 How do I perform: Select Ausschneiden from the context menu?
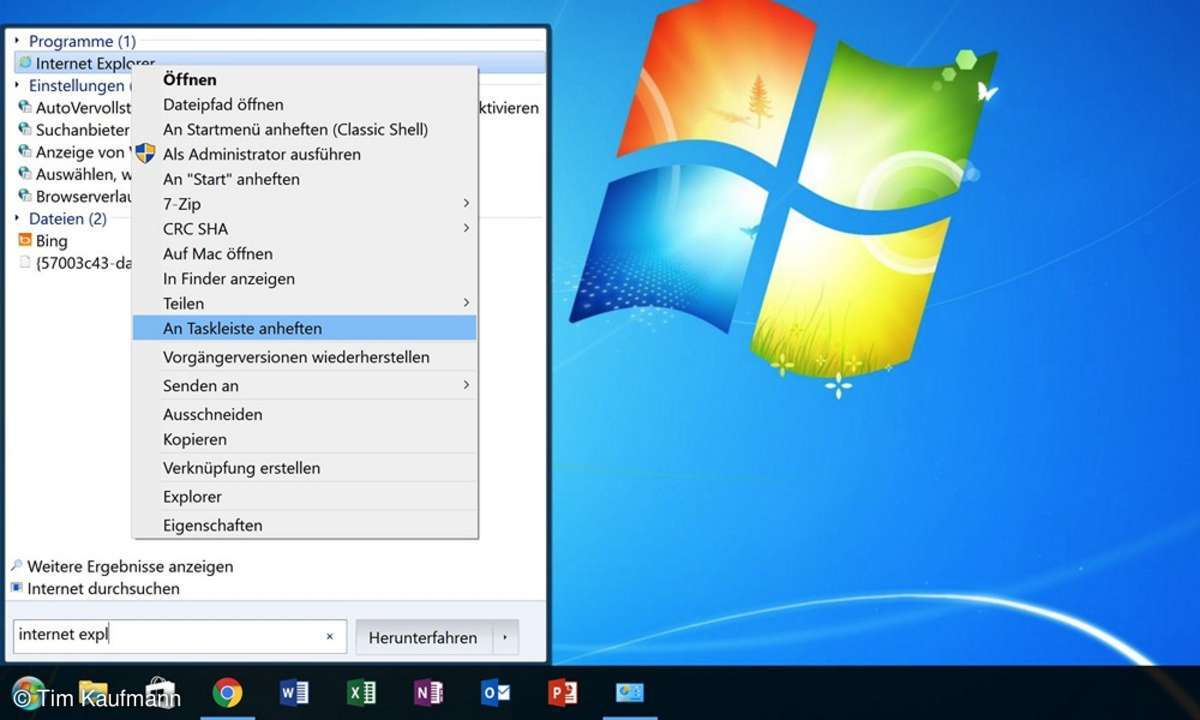pos(305,414)
